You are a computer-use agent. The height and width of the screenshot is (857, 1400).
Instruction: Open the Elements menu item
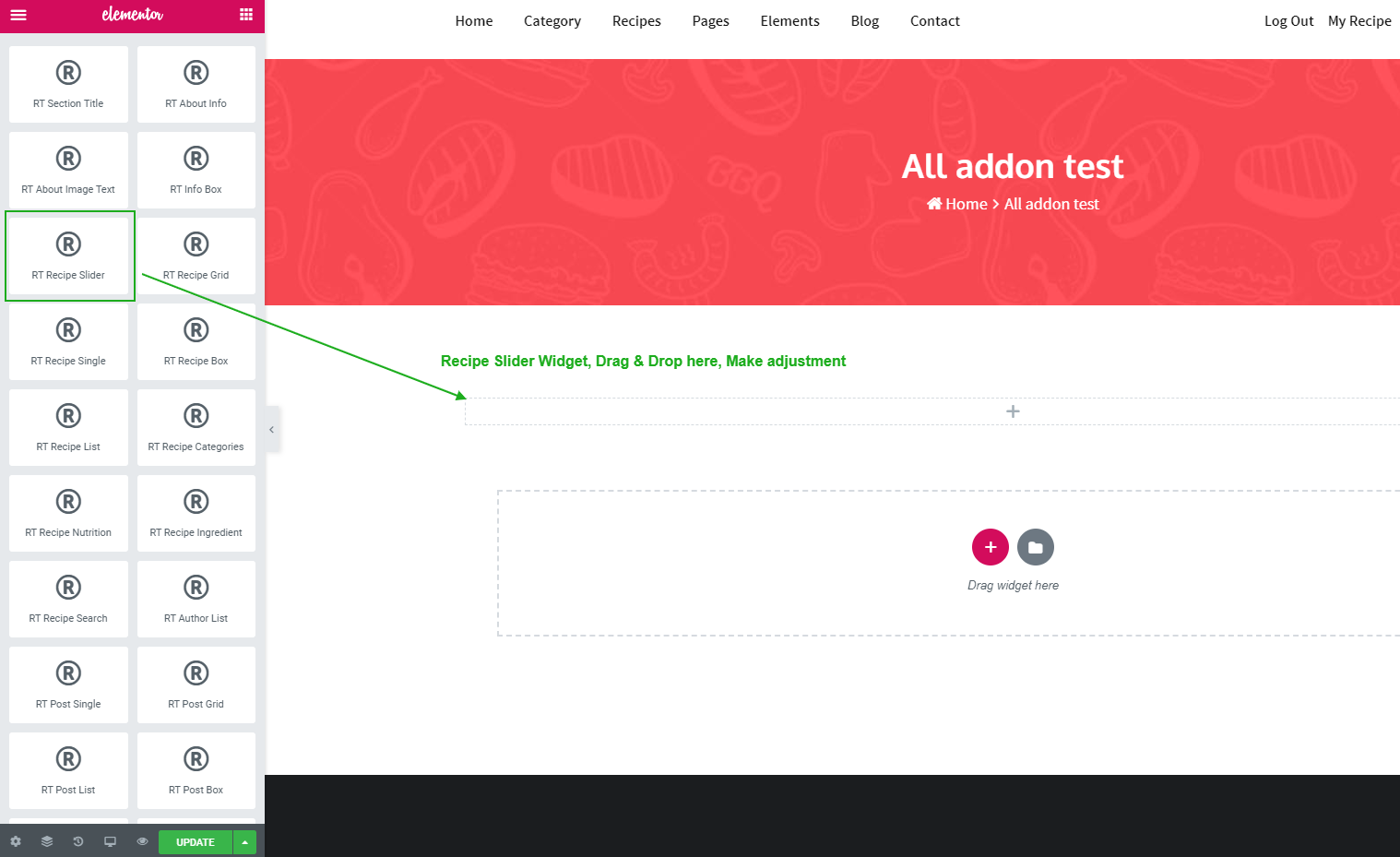790,21
